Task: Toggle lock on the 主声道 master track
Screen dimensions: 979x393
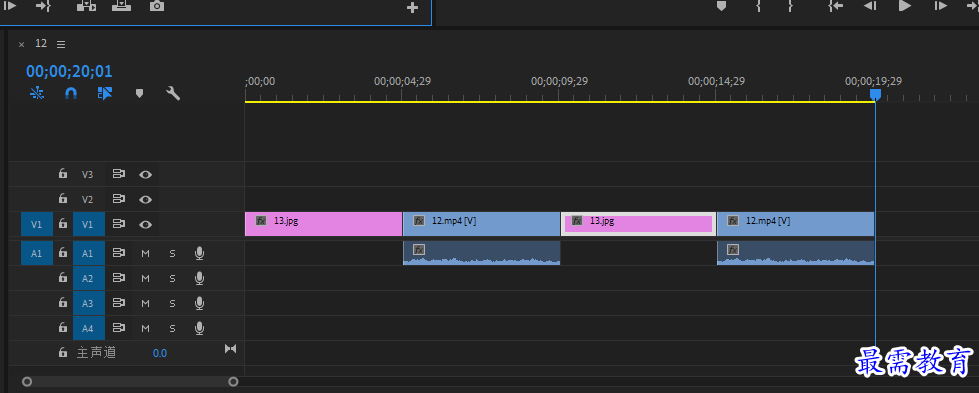Action: point(62,352)
